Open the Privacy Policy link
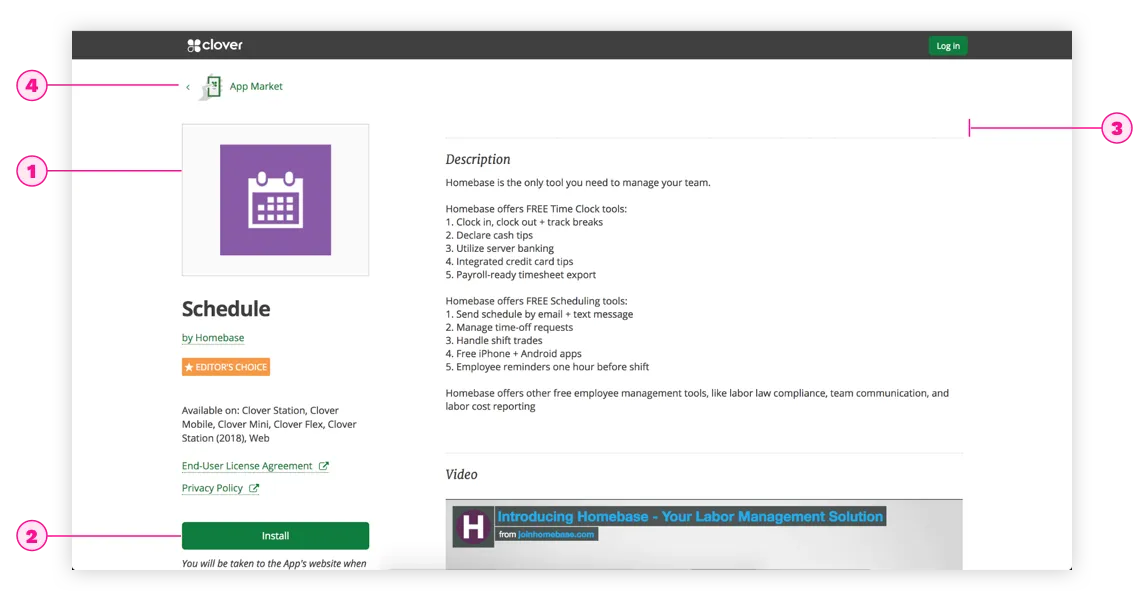This screenshot has height=600, width=1148. 212,488
